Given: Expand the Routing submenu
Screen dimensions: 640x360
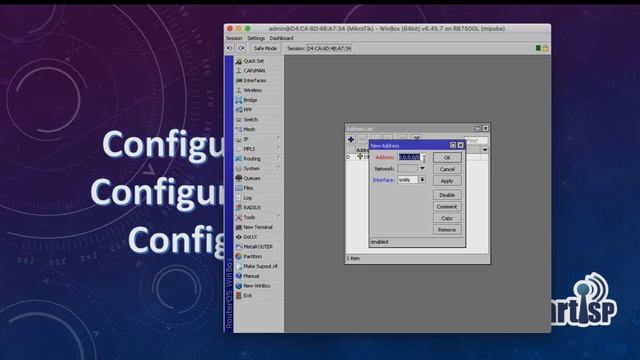Looking at the screenshot, I should [259, 159].
